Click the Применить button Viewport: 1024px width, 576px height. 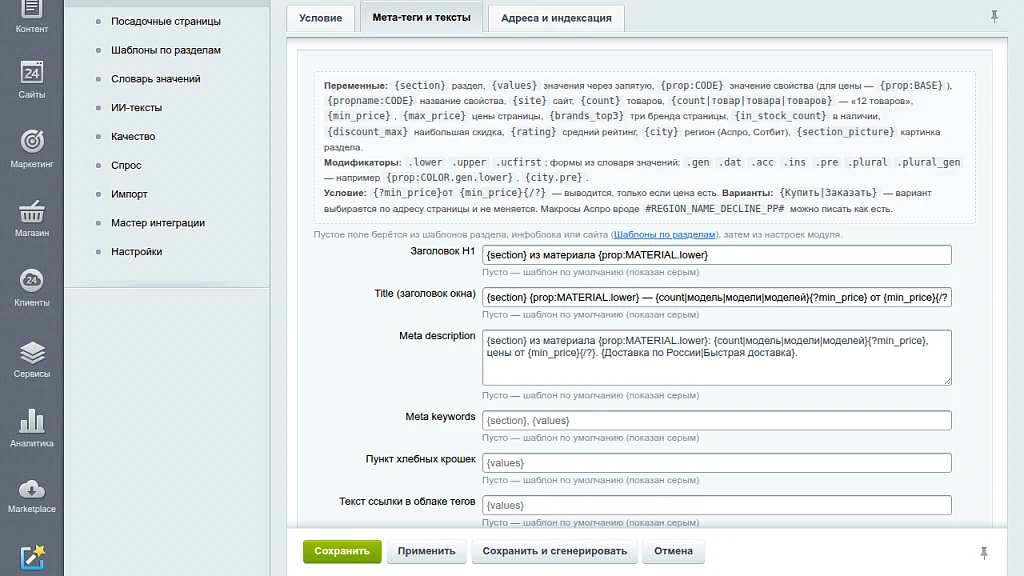[x=426, y=551]
